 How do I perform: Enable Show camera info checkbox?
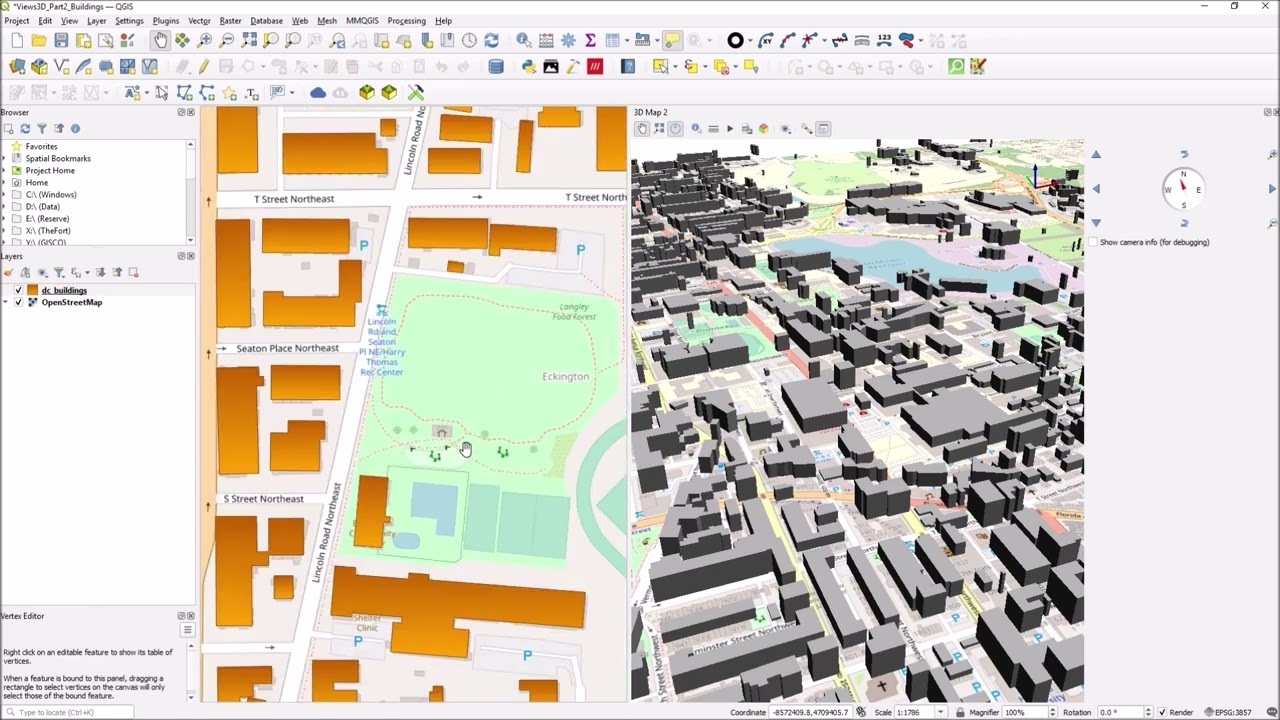(x=1093, y=242)
